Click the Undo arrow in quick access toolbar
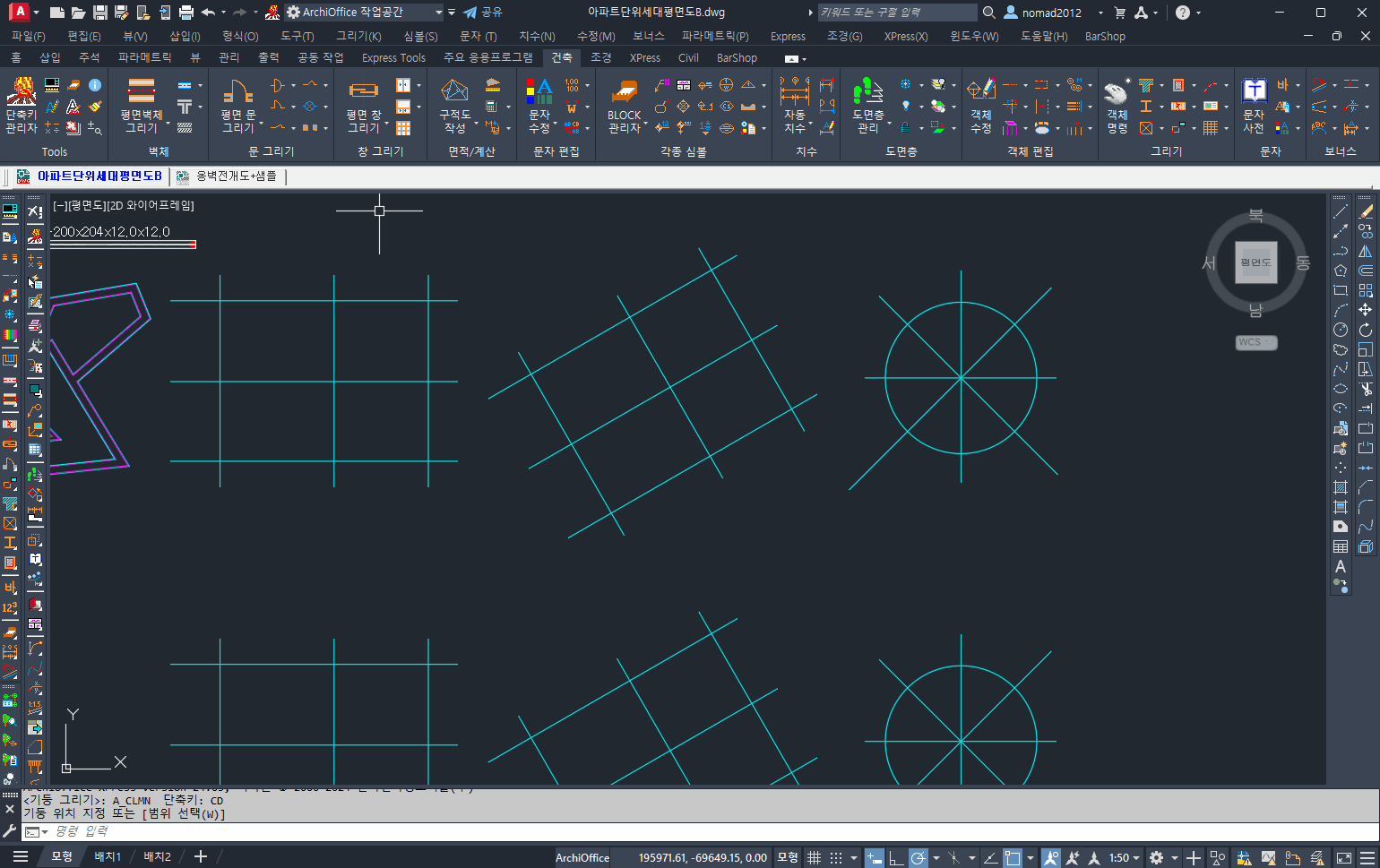The height and width of the screenshot is (868, 1380). [x=208, y=13]
